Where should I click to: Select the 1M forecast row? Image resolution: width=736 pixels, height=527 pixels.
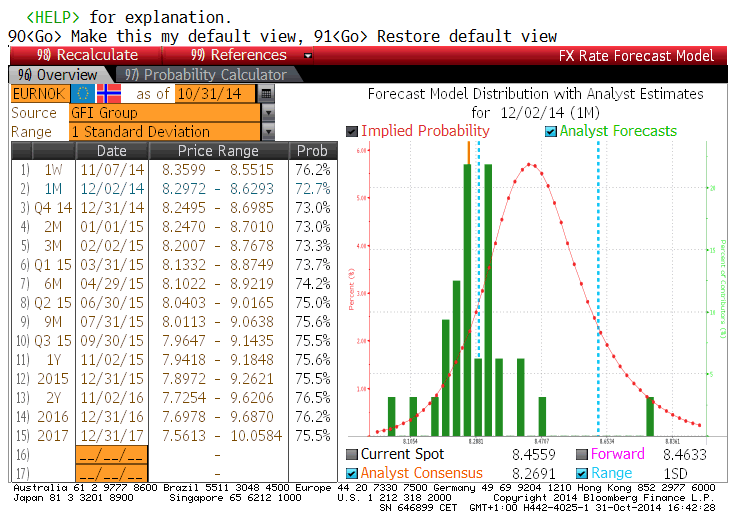pyautogui.click(x=174, y=189)
